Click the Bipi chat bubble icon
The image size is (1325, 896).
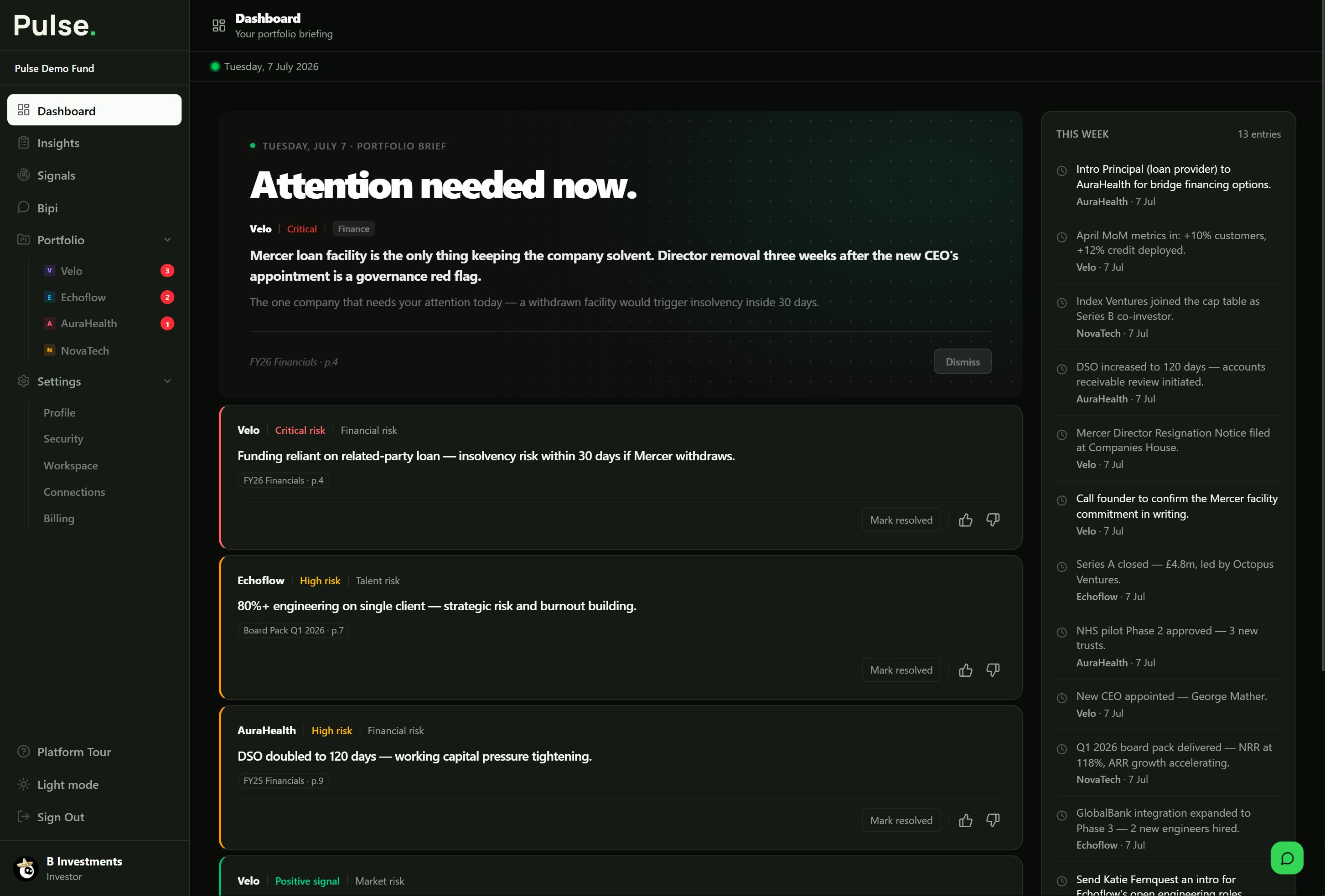point(23,207)
